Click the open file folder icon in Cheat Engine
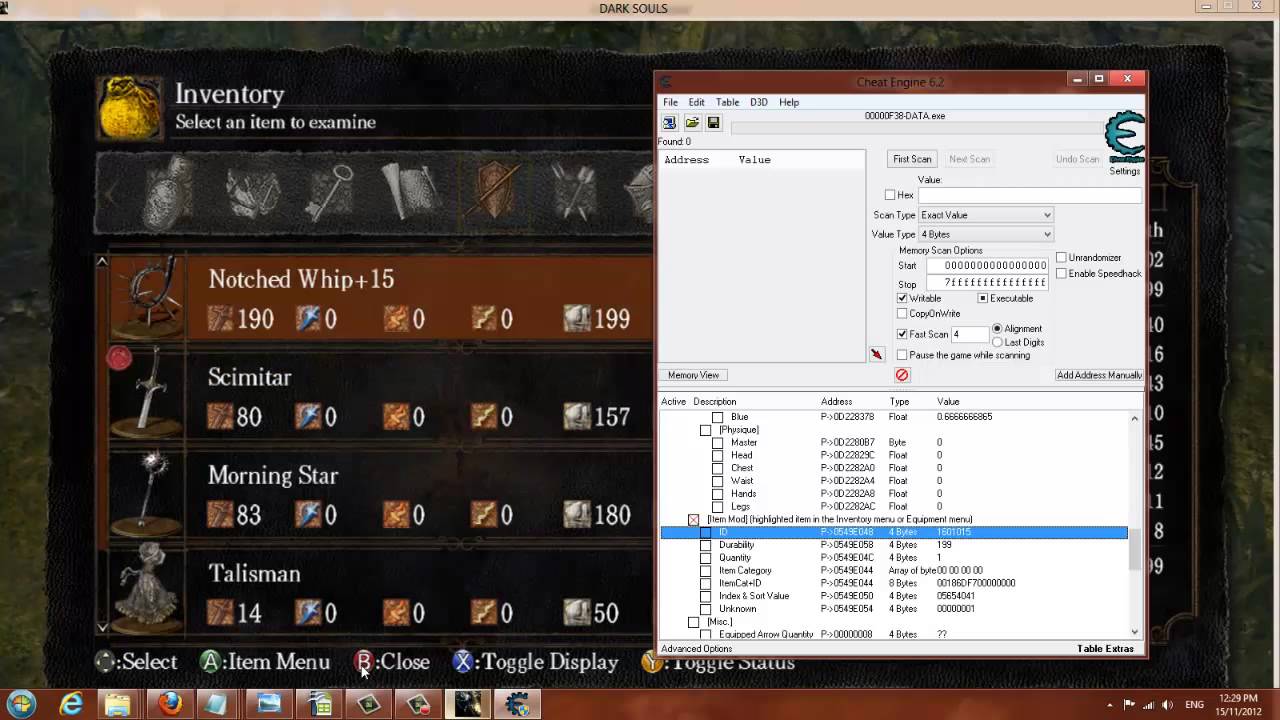This screenshot has width=1280, height=720. pyautogui.click(x=692, y=123)
